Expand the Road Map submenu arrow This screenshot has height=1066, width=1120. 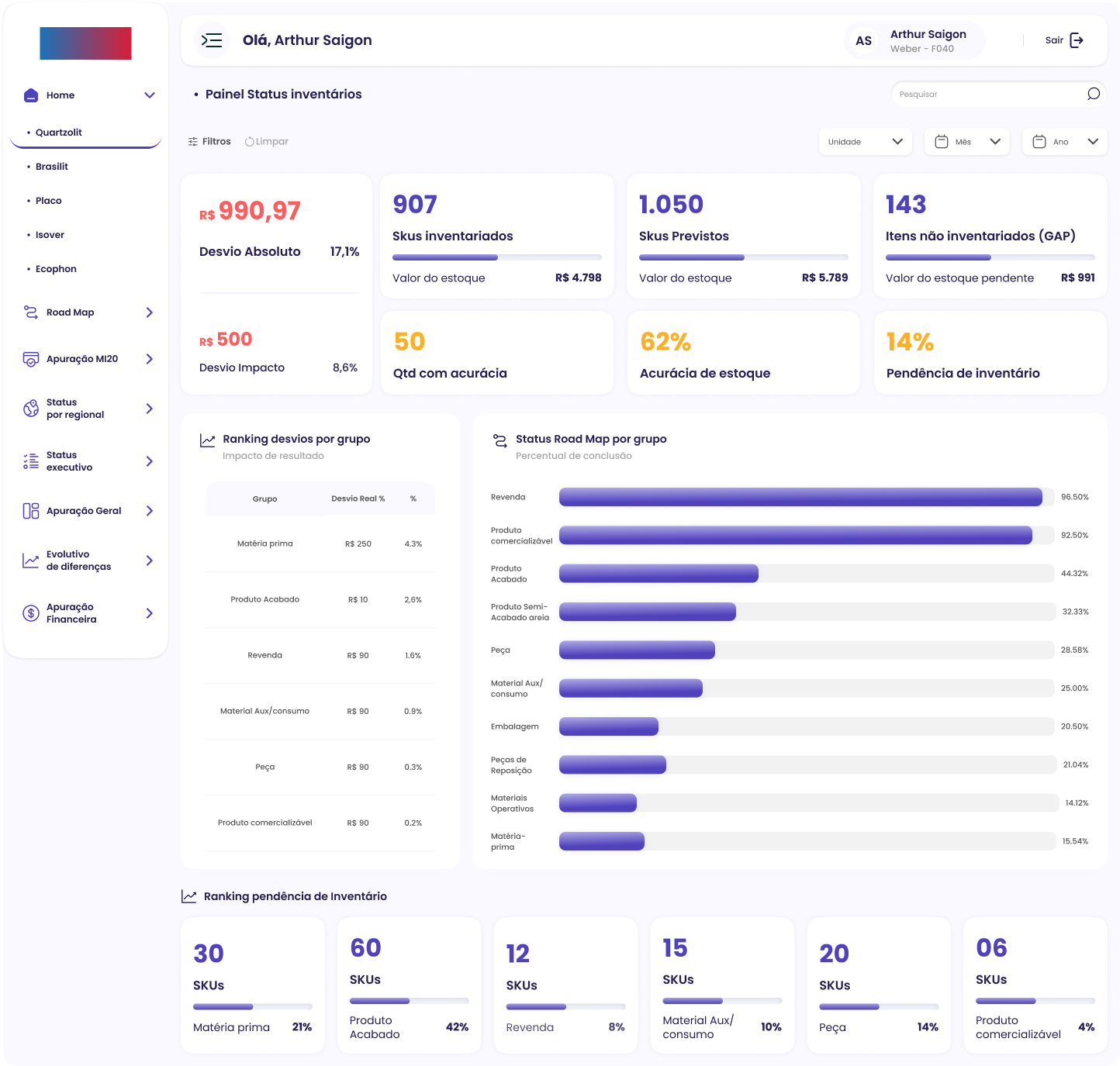tap(150, 312)
